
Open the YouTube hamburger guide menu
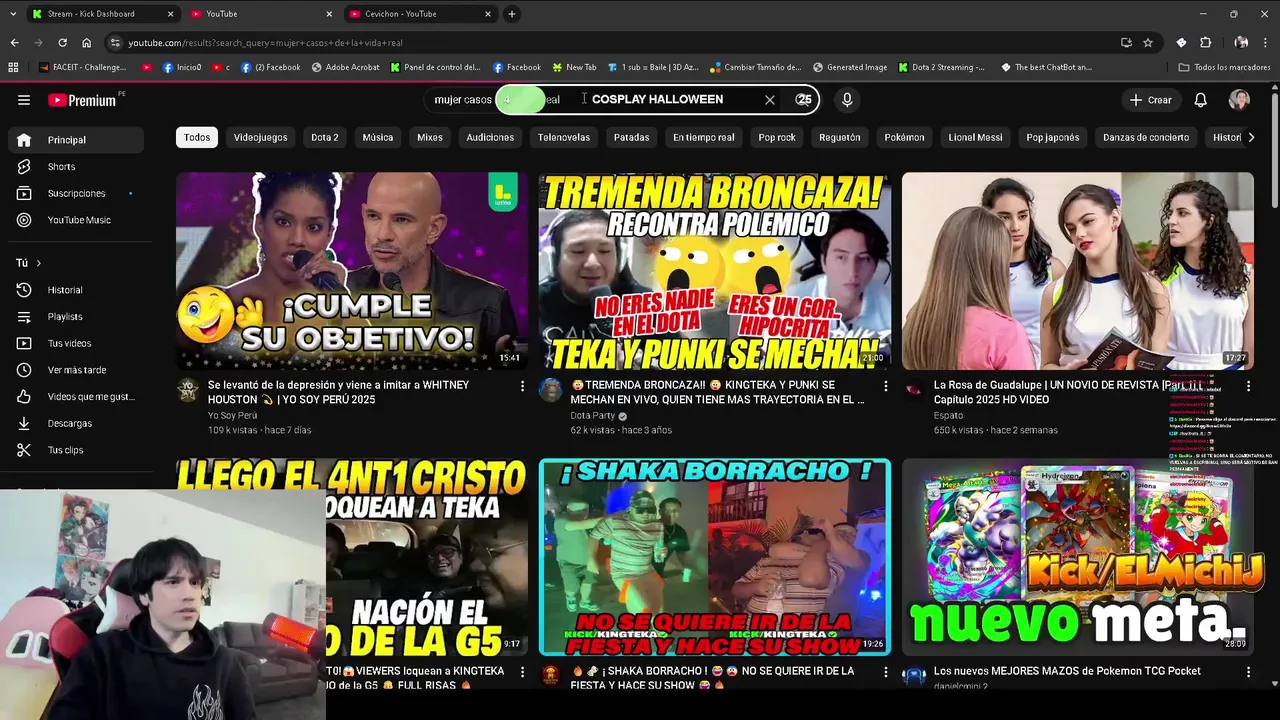coord(24,100)
